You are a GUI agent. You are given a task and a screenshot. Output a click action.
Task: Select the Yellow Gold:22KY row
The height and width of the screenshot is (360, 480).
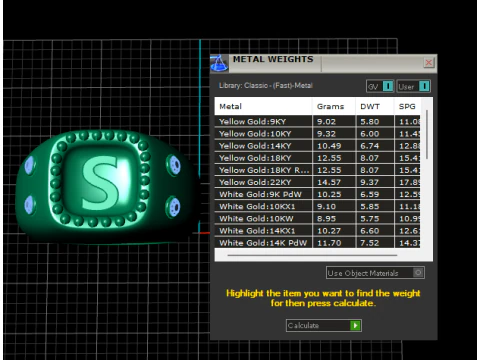pos(317,182)
